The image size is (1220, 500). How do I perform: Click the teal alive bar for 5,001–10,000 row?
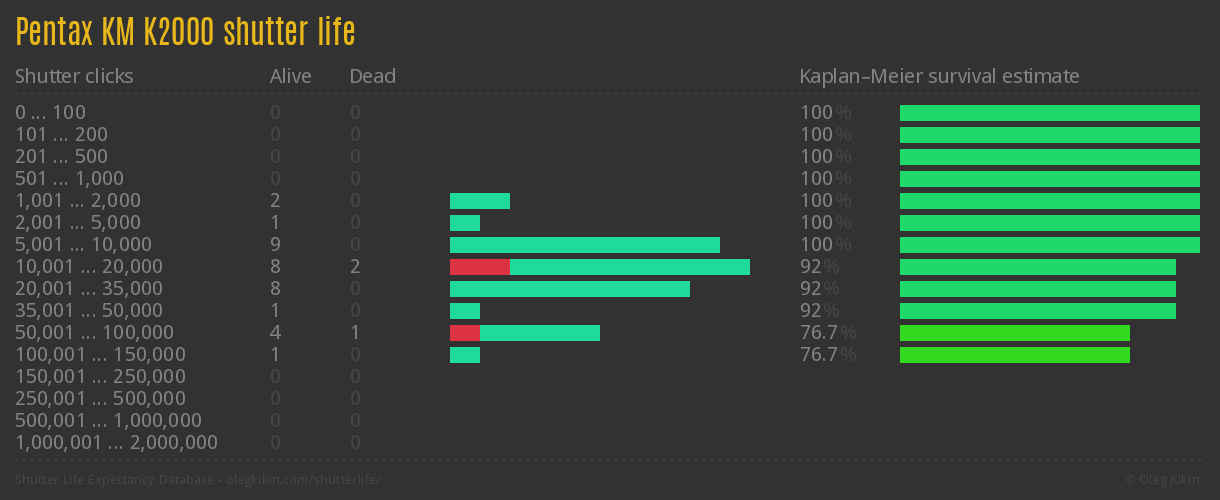point(584,245)
